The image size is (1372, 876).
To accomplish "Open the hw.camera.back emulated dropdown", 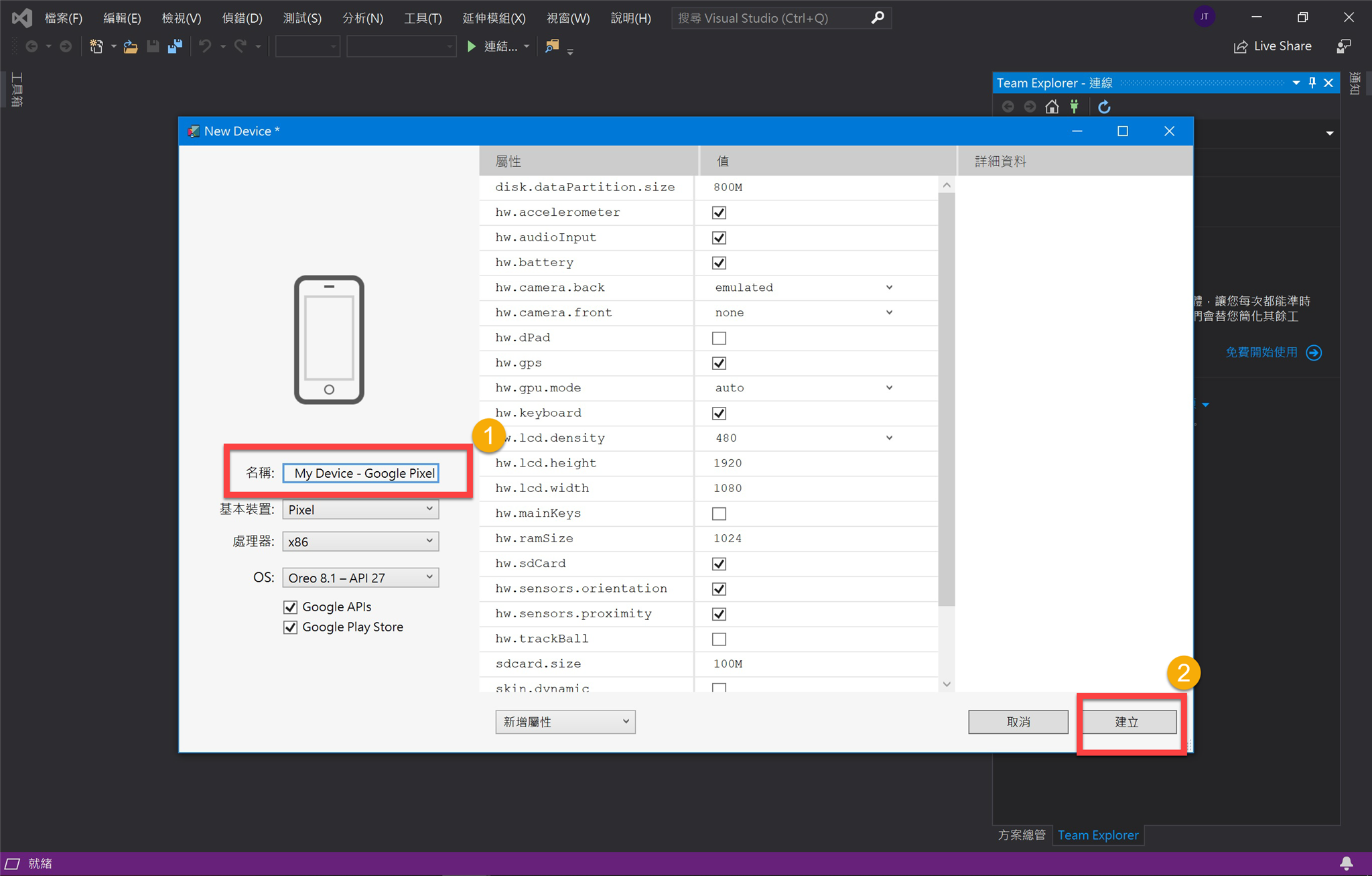I will [889, 287].
